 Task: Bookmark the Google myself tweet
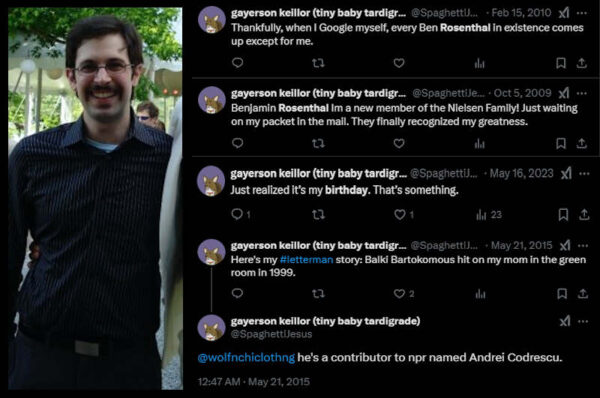(x=561, y=63)
